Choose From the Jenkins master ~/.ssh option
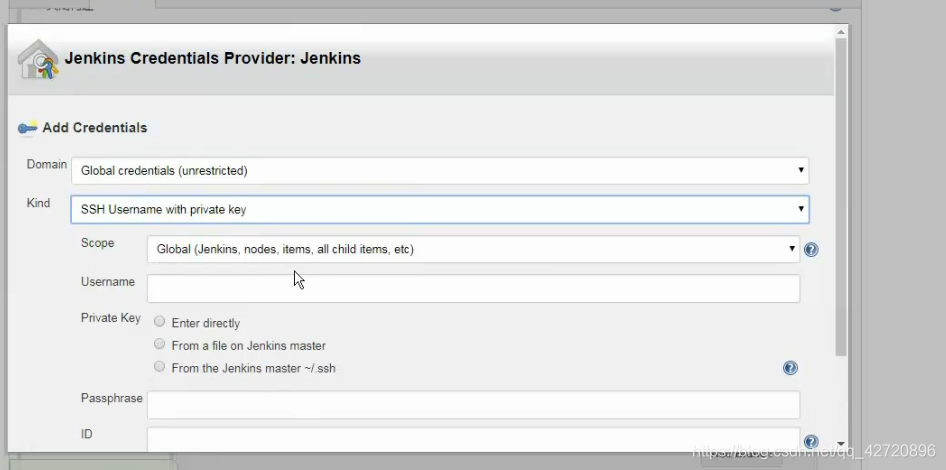The image size is (946, 470). coord(159,366)
